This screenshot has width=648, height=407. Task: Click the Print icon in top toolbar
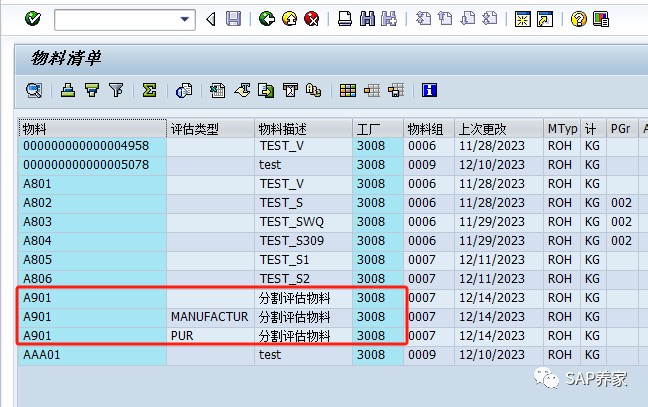[345, 19]
